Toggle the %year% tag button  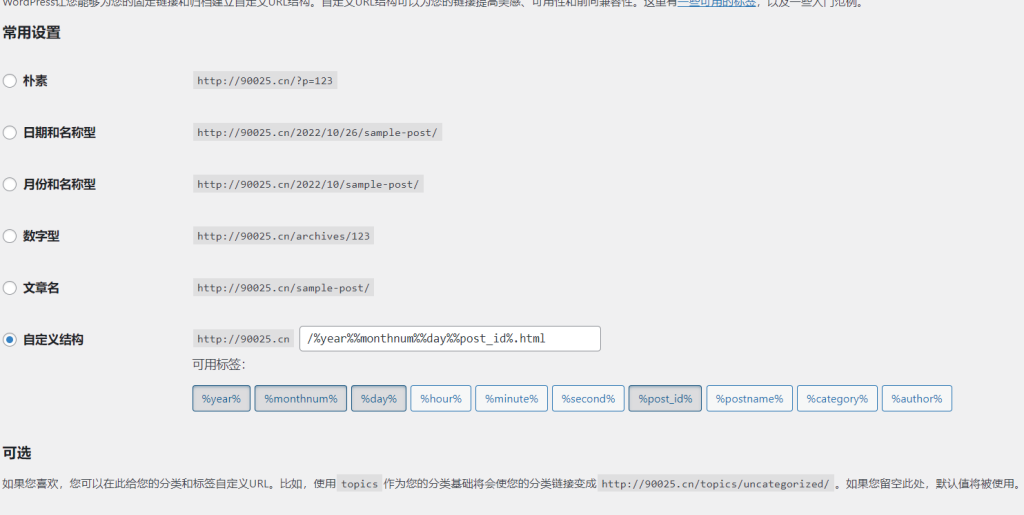point(221,399)
